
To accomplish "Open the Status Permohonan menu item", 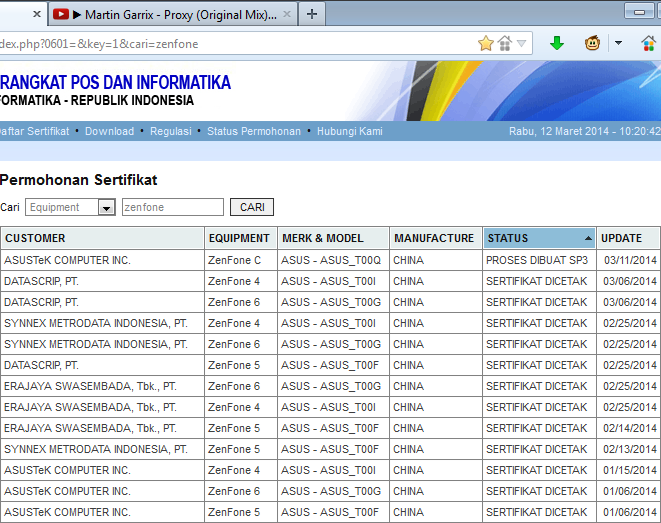I will click(253, 131).
